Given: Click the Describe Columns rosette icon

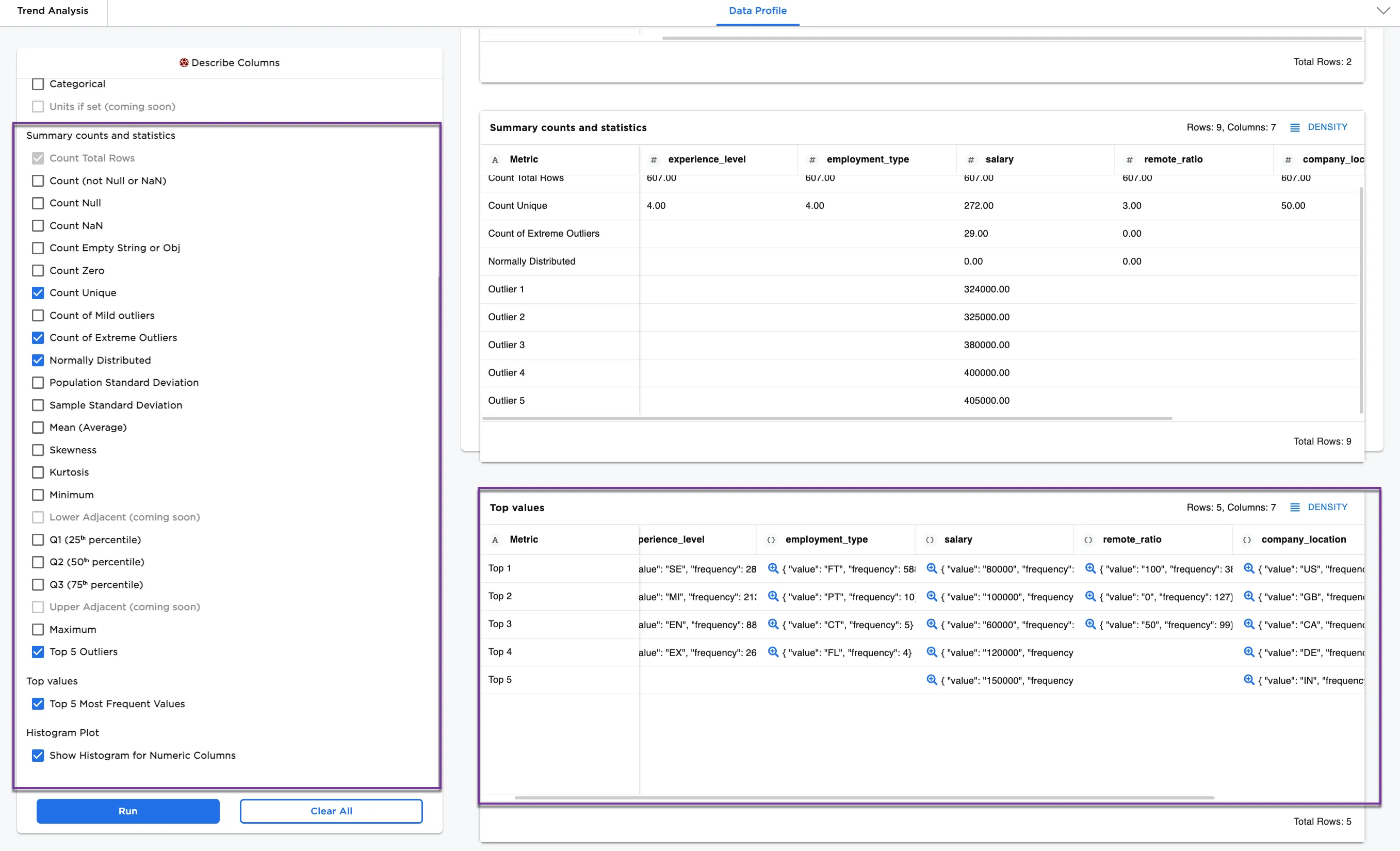Looking at the screenshot, I should (x=184, y=62).
